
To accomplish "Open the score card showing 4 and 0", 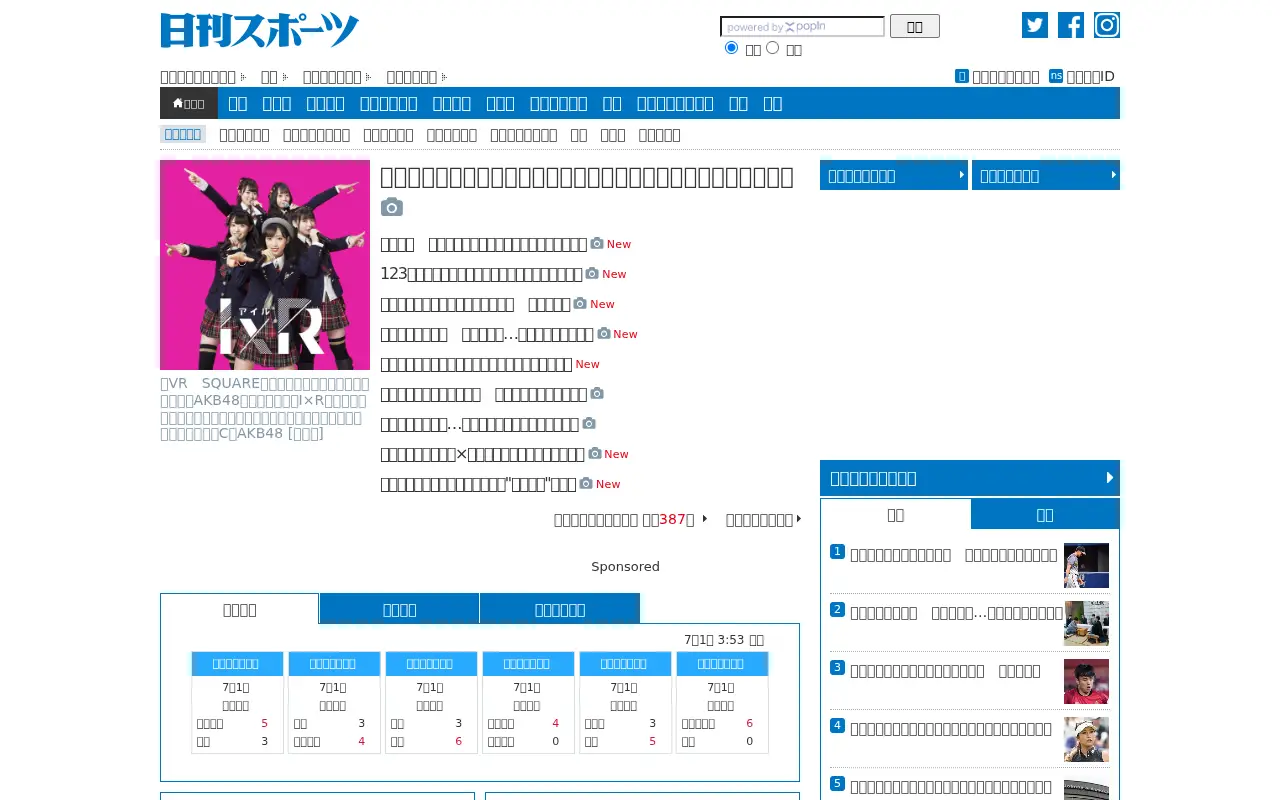I will (x=527, y=702).
